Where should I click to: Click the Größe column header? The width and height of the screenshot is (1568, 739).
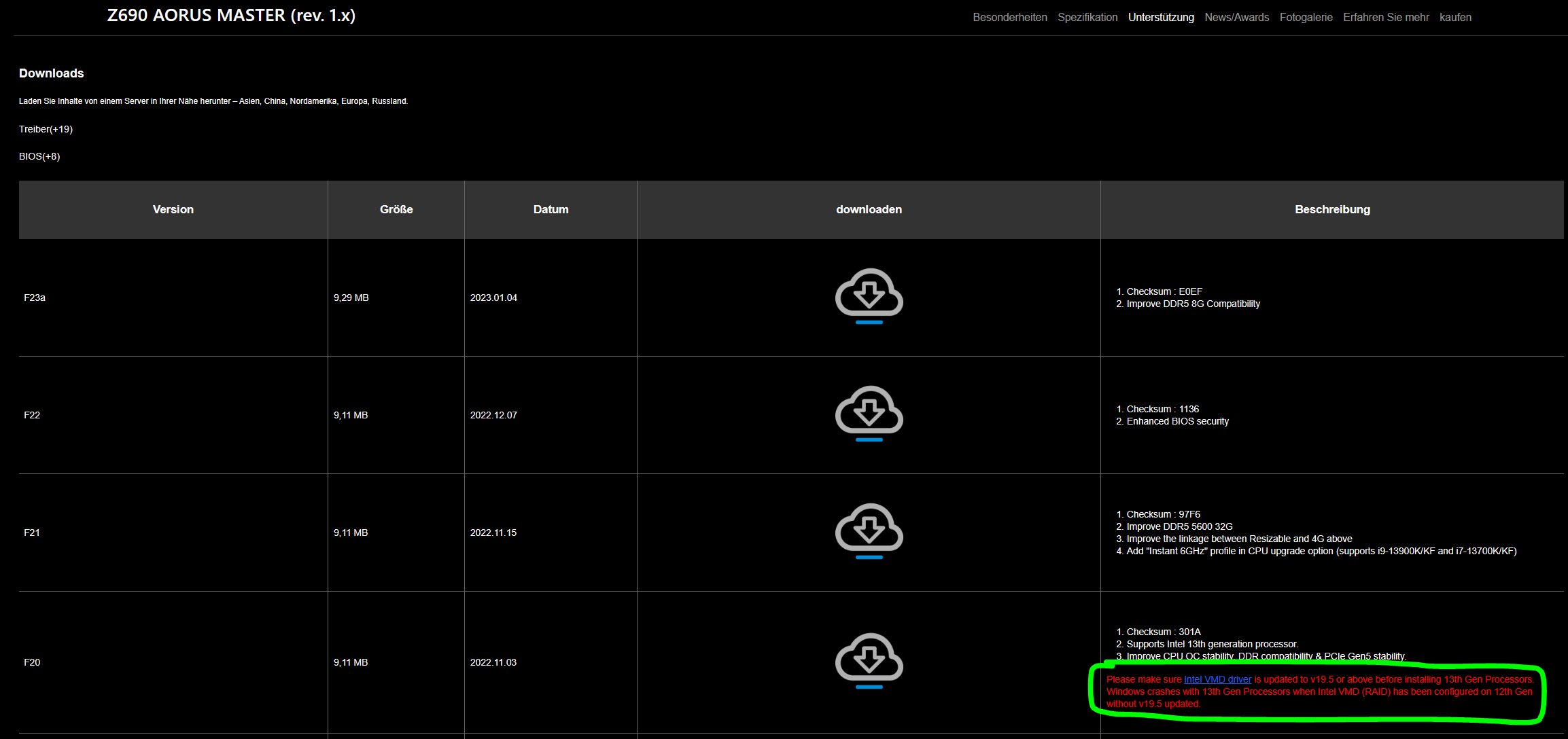coord(396,209)
